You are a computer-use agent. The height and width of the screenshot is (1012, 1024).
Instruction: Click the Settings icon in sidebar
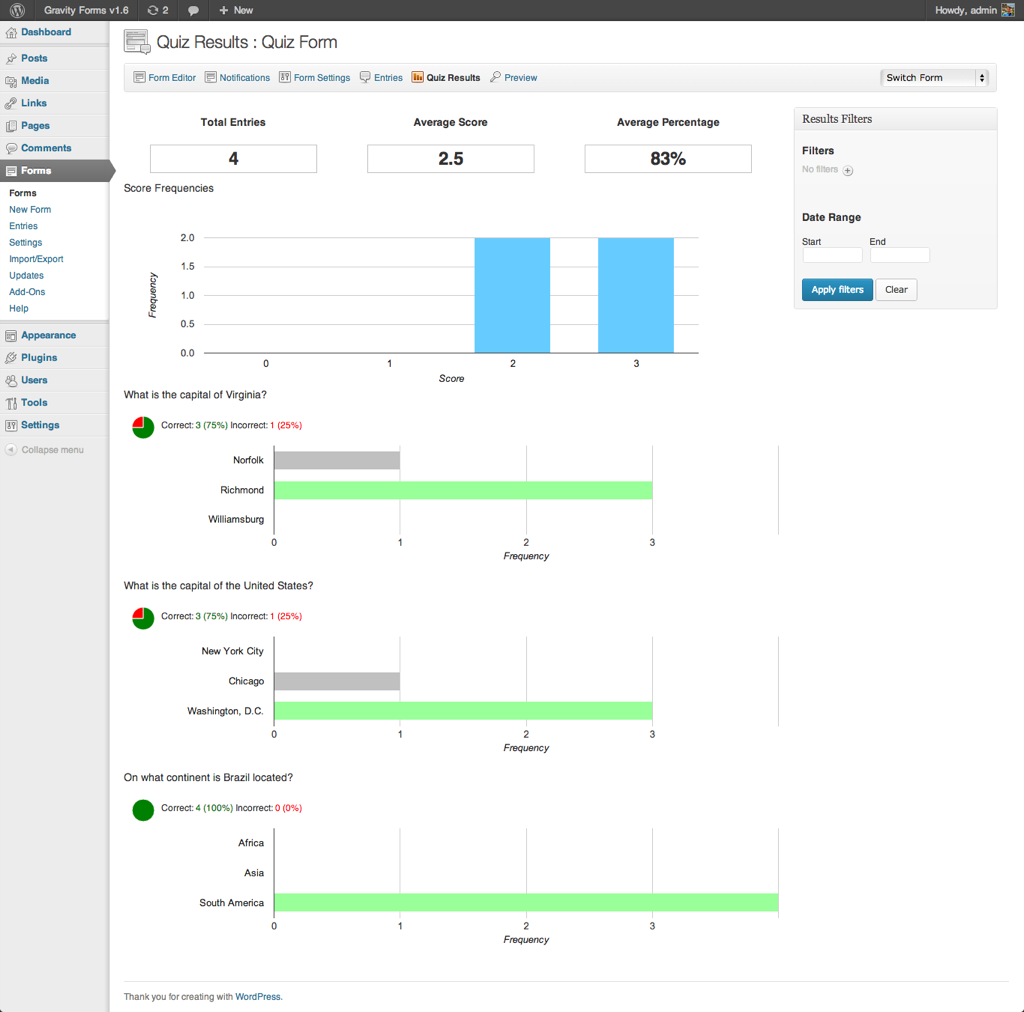click(11, 426)
